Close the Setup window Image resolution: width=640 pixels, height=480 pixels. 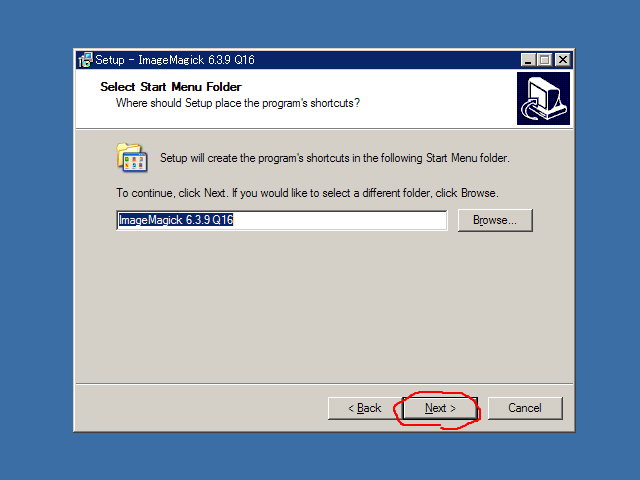coord(563,60)
